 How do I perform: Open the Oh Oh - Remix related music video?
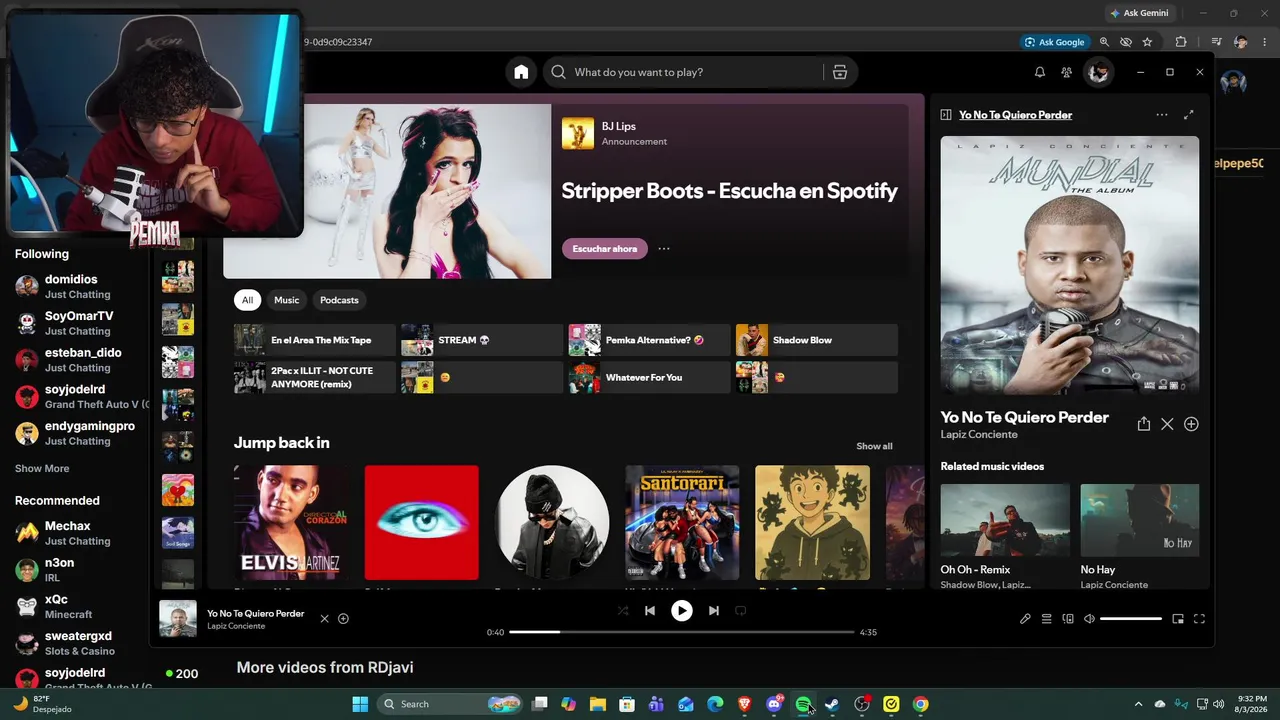[x=1005, y=537]
